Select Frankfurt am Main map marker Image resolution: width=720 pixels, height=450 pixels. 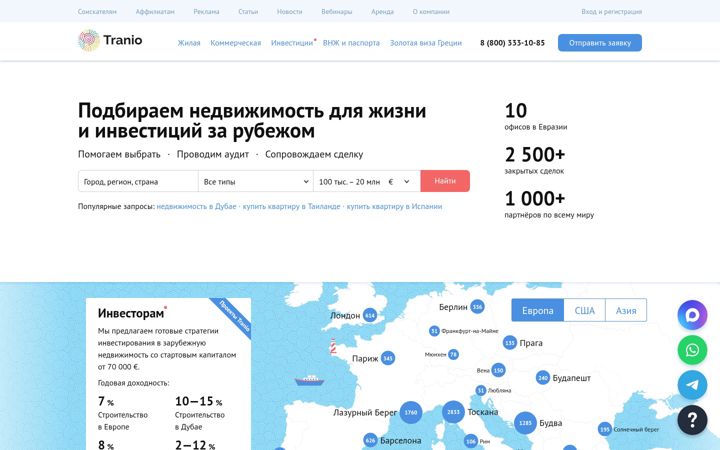434,331
